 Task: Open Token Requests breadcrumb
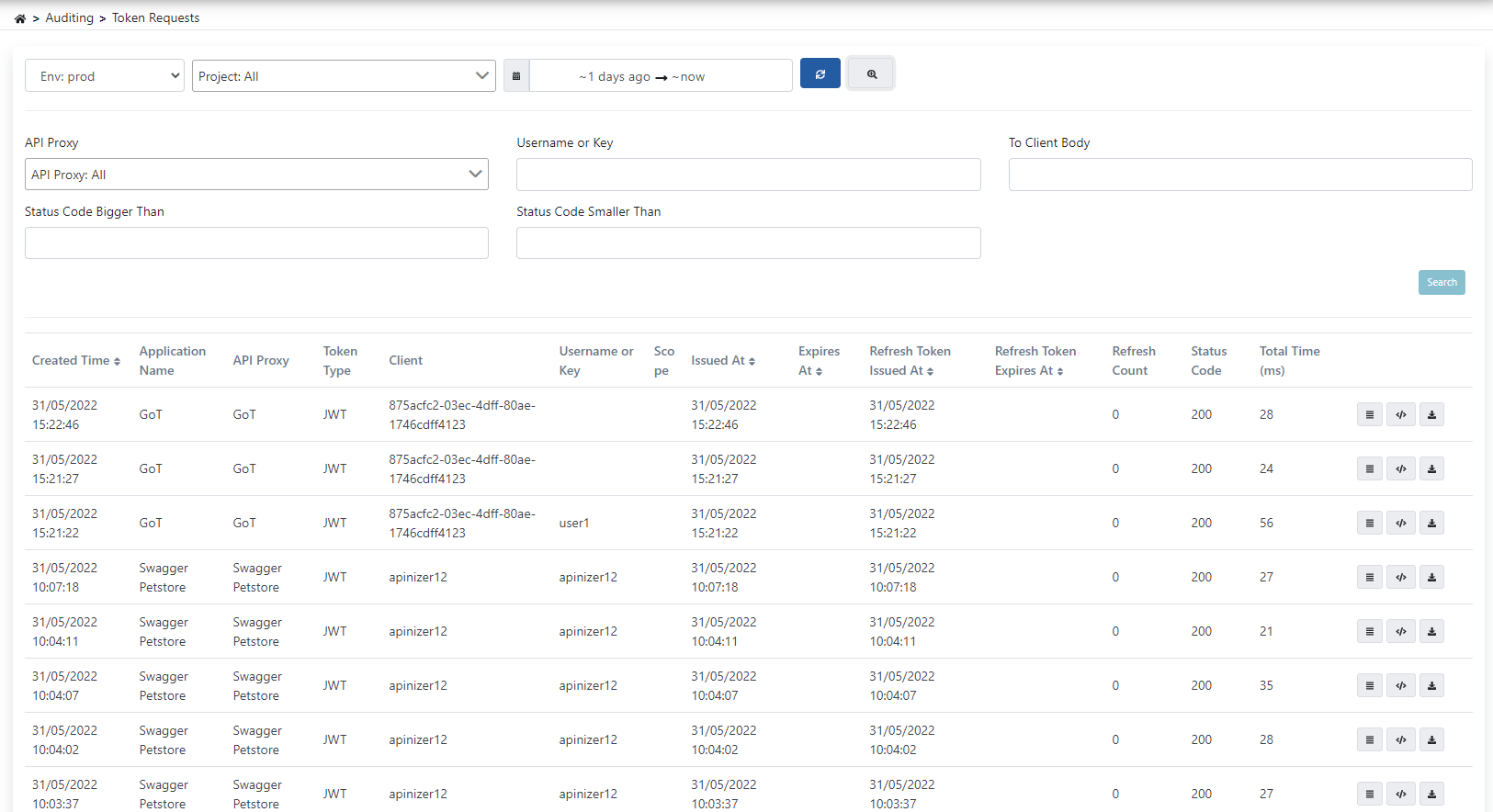[x=155, y=18]
